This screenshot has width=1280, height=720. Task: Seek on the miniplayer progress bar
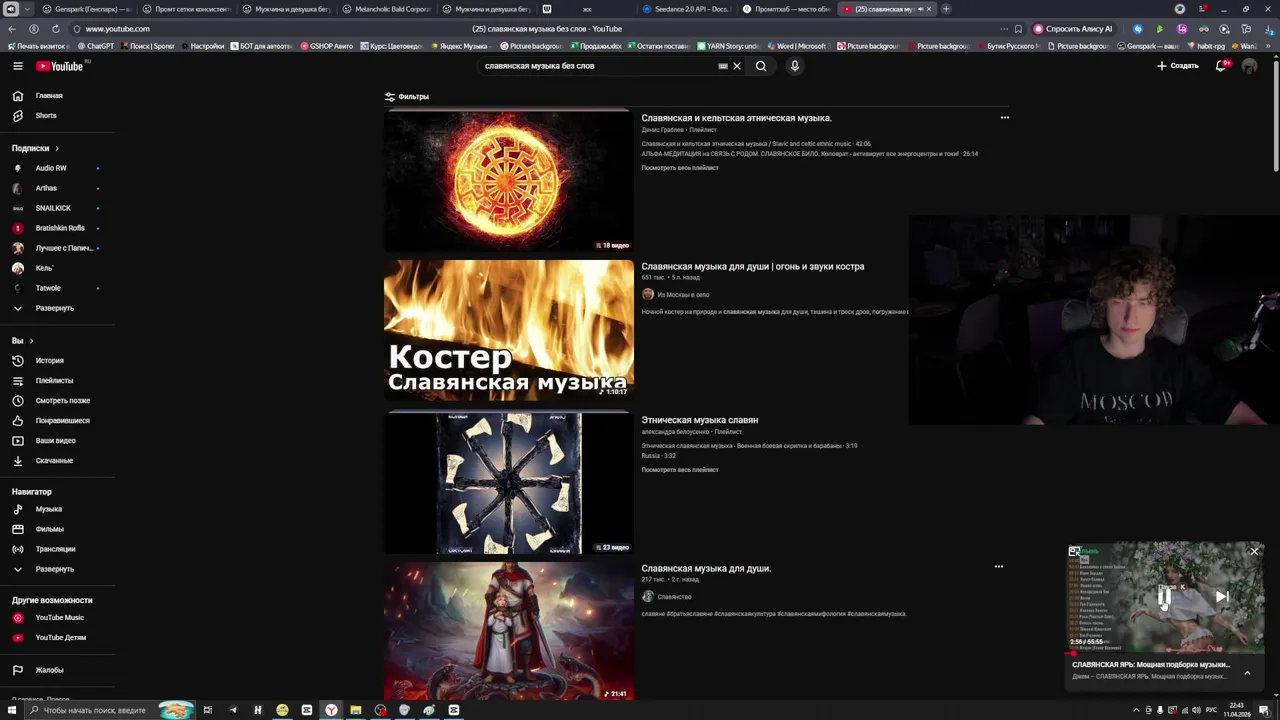(x=1165, y=653)
